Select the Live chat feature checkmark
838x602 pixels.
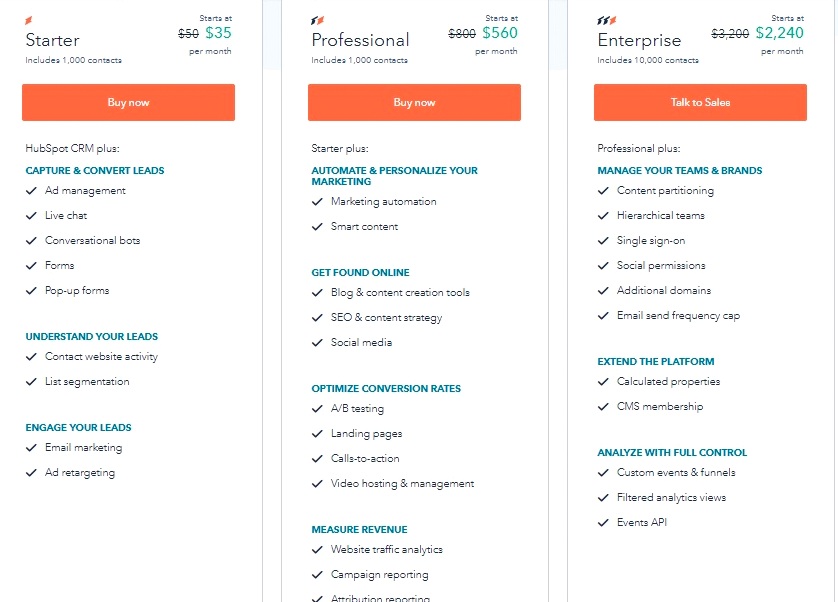coord(31,216)
